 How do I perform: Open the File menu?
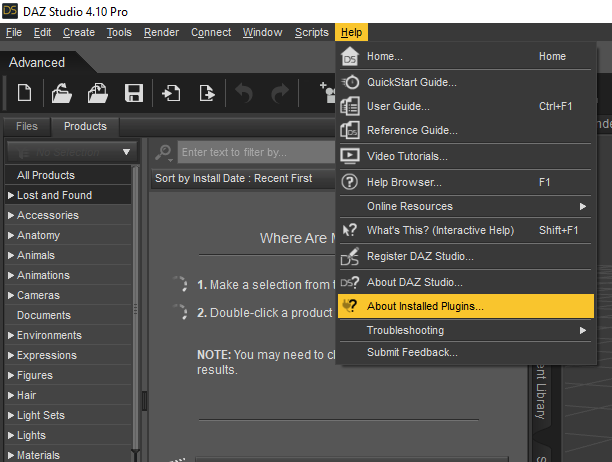(x=14, y=32)
